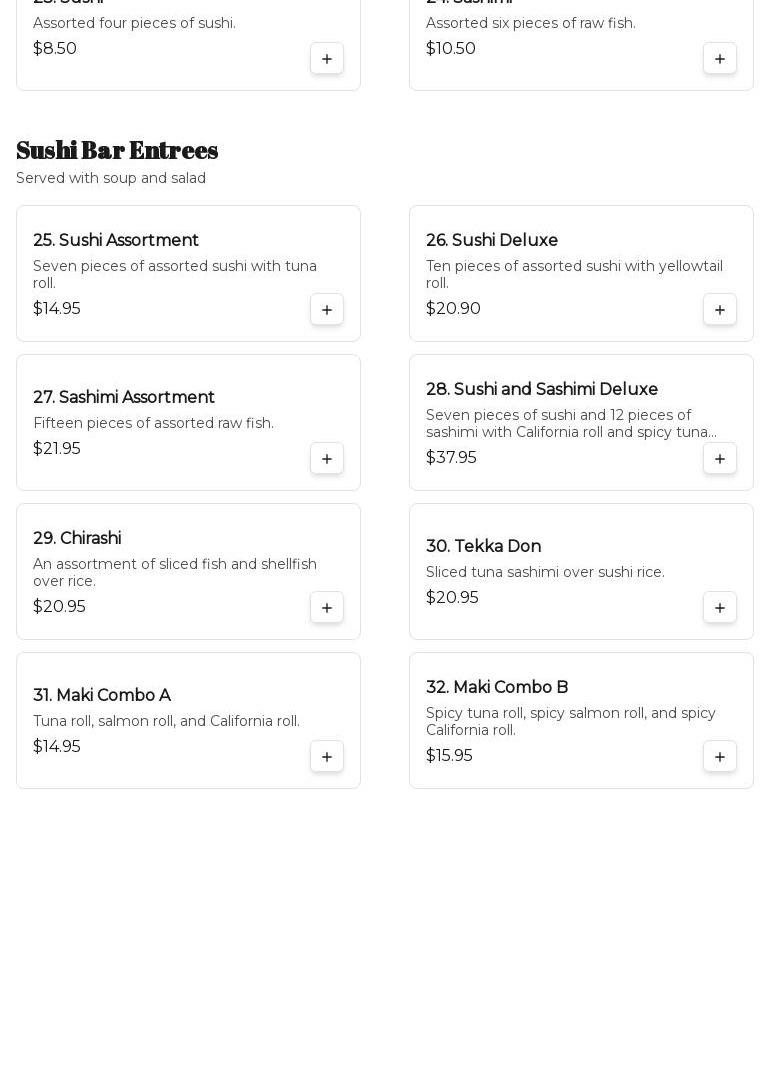Add Sushi Deluxe using its plus button
Viewport: 770px width, 1089px height.
point(720,310)
